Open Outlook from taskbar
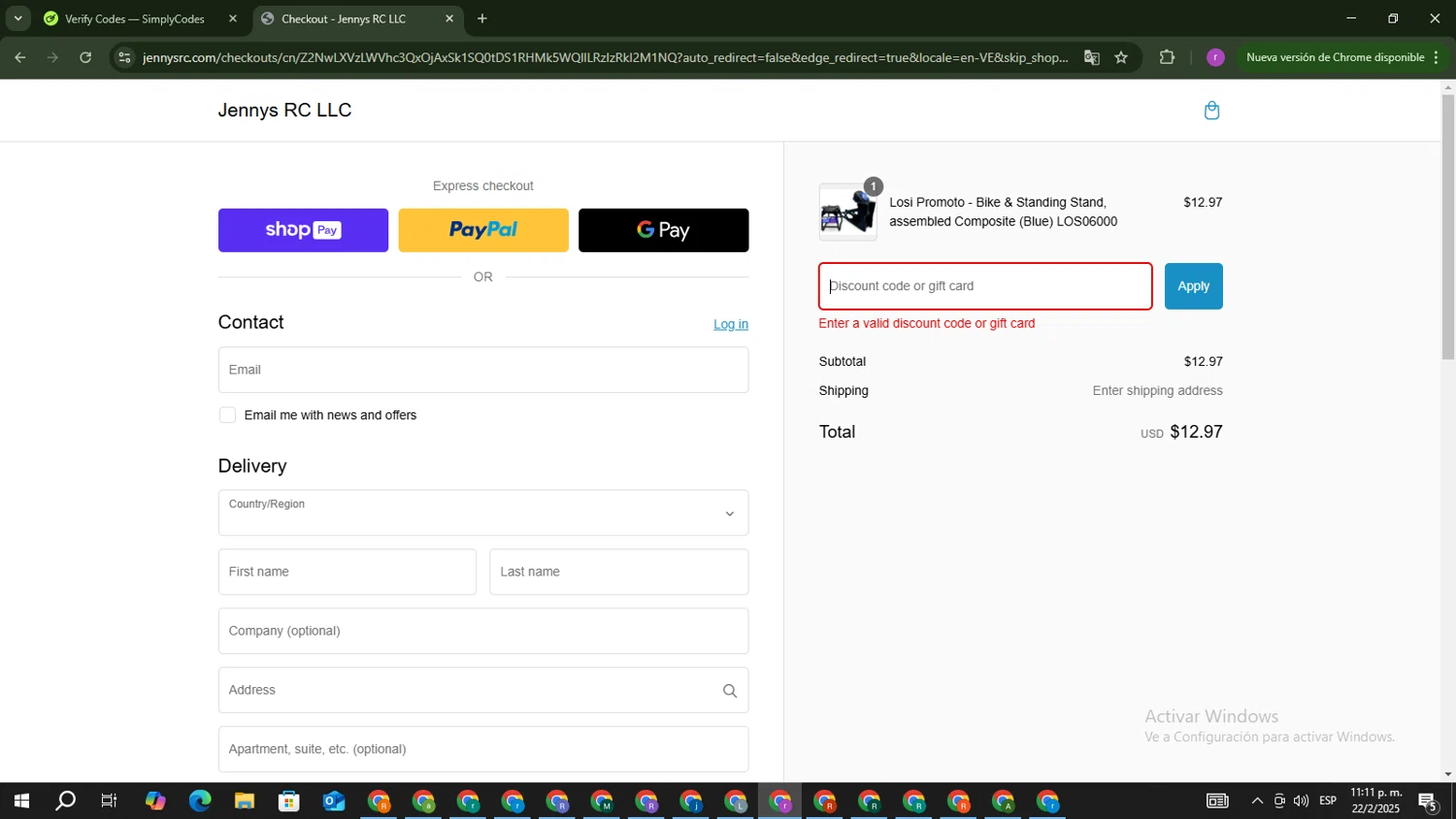This screenshot has width=1456, height=819. pos(334,802)
